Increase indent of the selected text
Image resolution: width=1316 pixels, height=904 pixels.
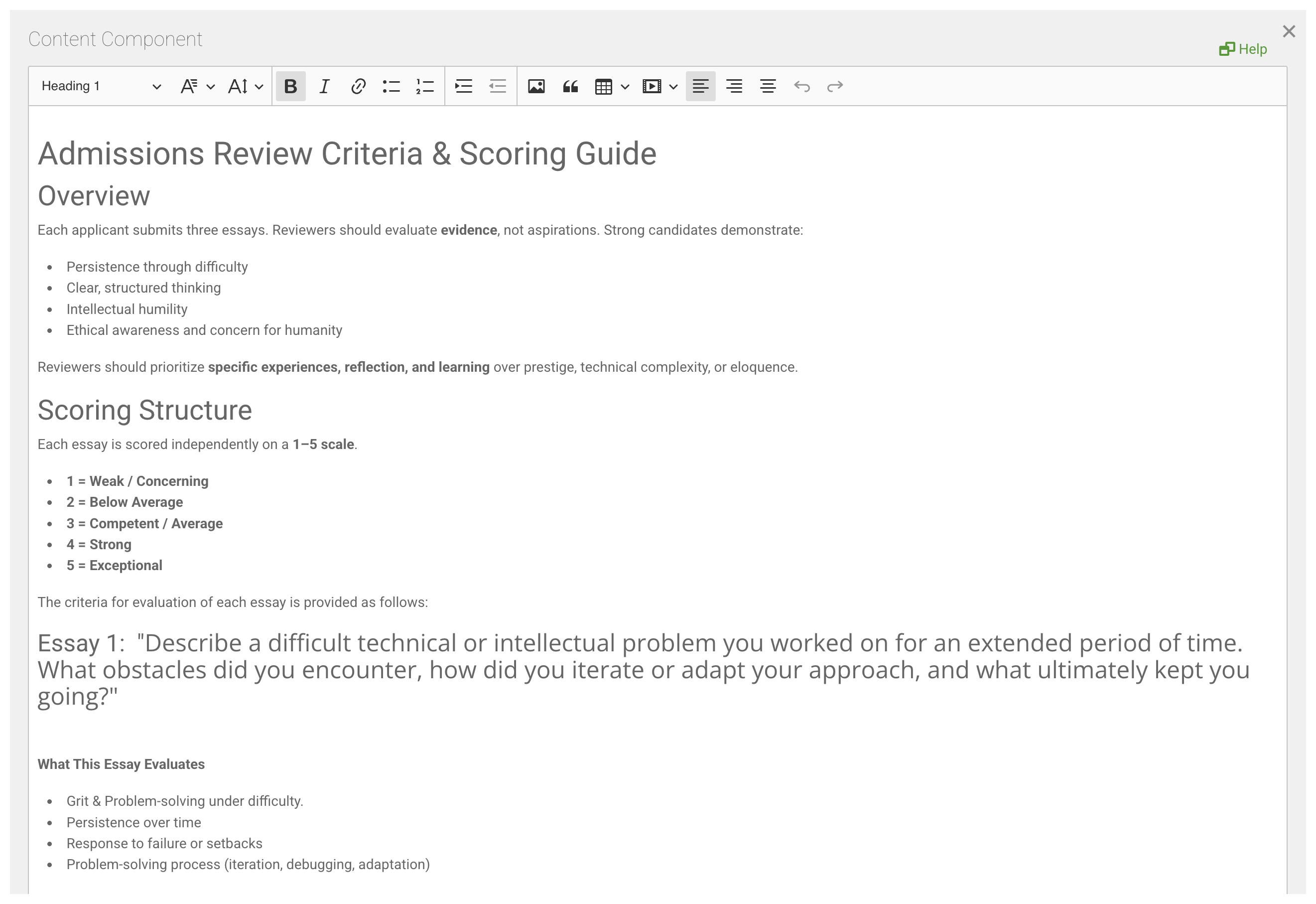[464, 86]
